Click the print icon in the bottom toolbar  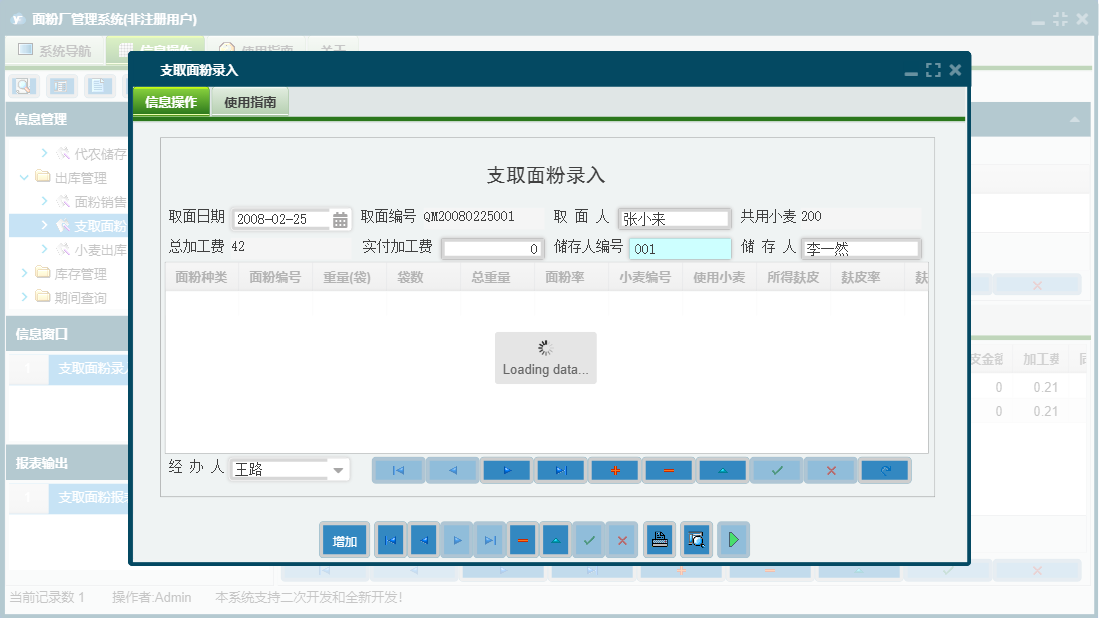point(659,539)
